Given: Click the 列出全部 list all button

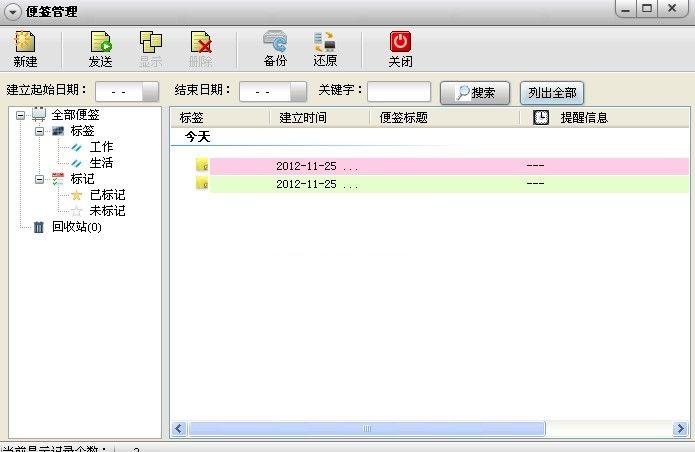Looking at the screenshot, I should [551, 92].
